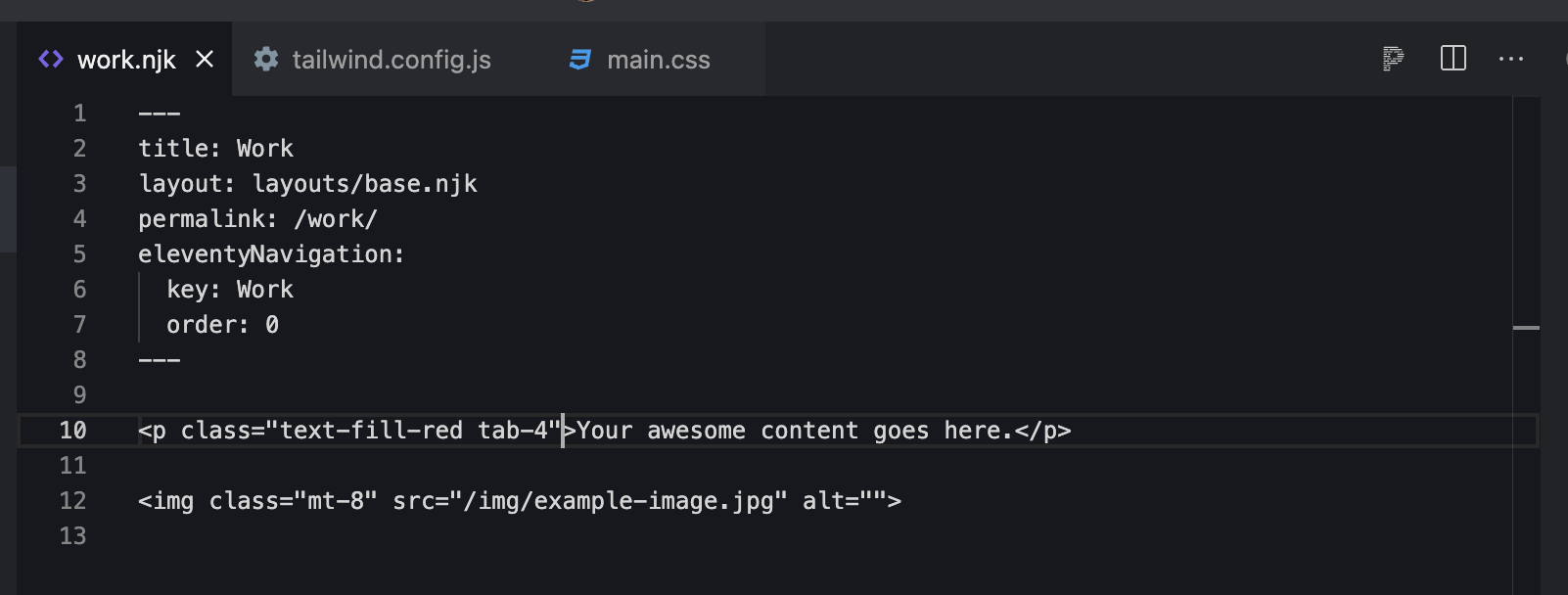
Task: Close the work.njk tab
Action: (204, 59)
